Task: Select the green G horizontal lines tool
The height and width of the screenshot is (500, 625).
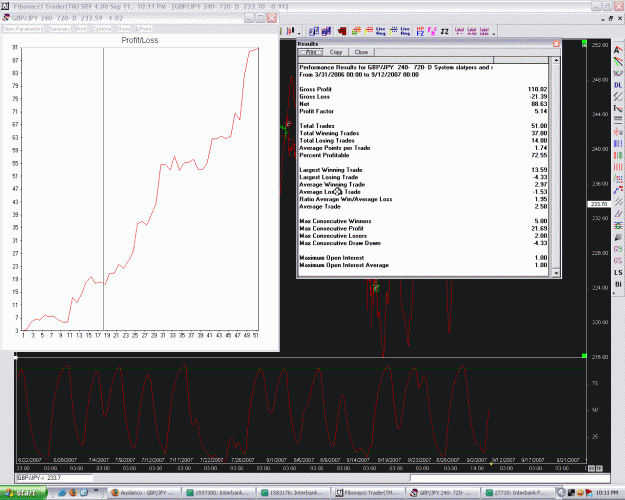Action: coord(617,226)
